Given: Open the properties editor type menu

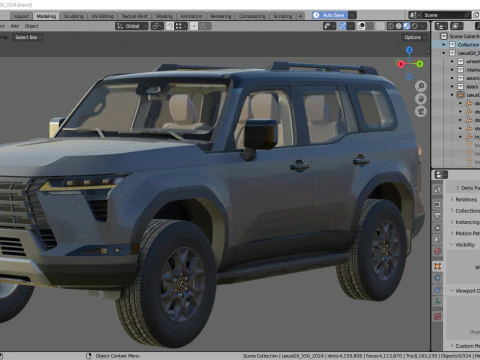Looking at the screenshot, I should coord(441,175).
